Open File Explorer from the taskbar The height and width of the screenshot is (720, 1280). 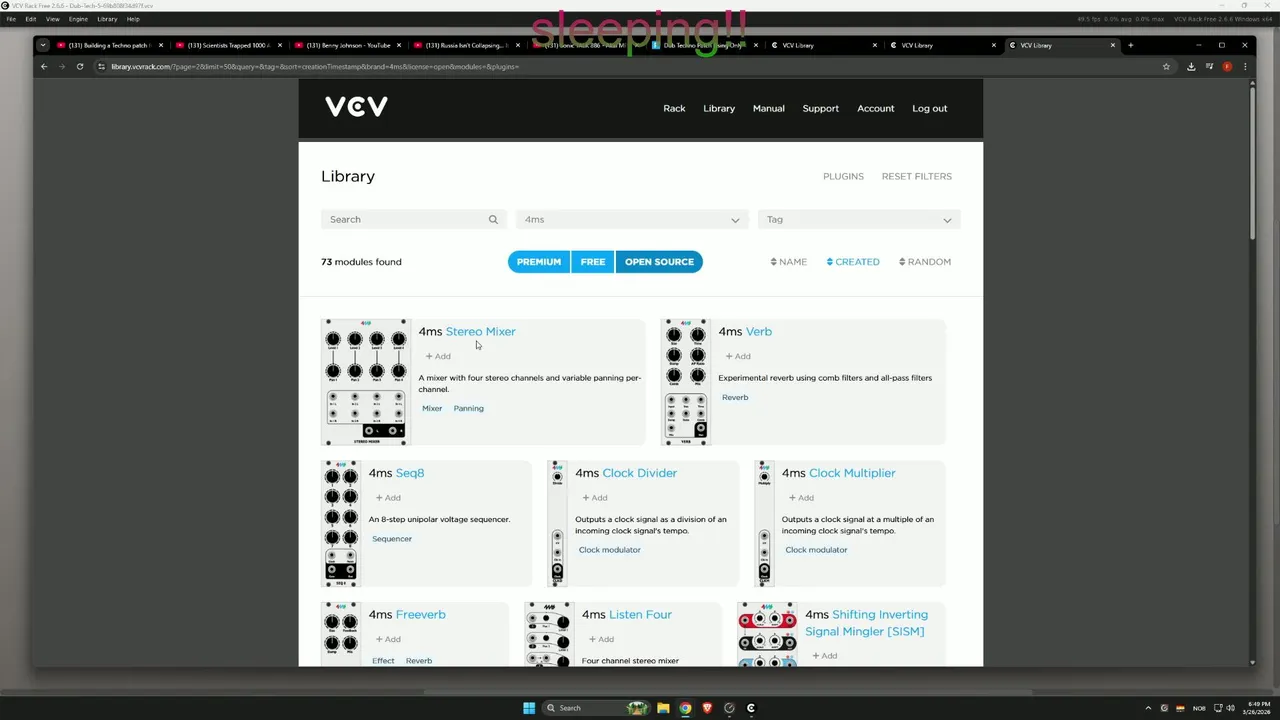[x=663, y=708]
